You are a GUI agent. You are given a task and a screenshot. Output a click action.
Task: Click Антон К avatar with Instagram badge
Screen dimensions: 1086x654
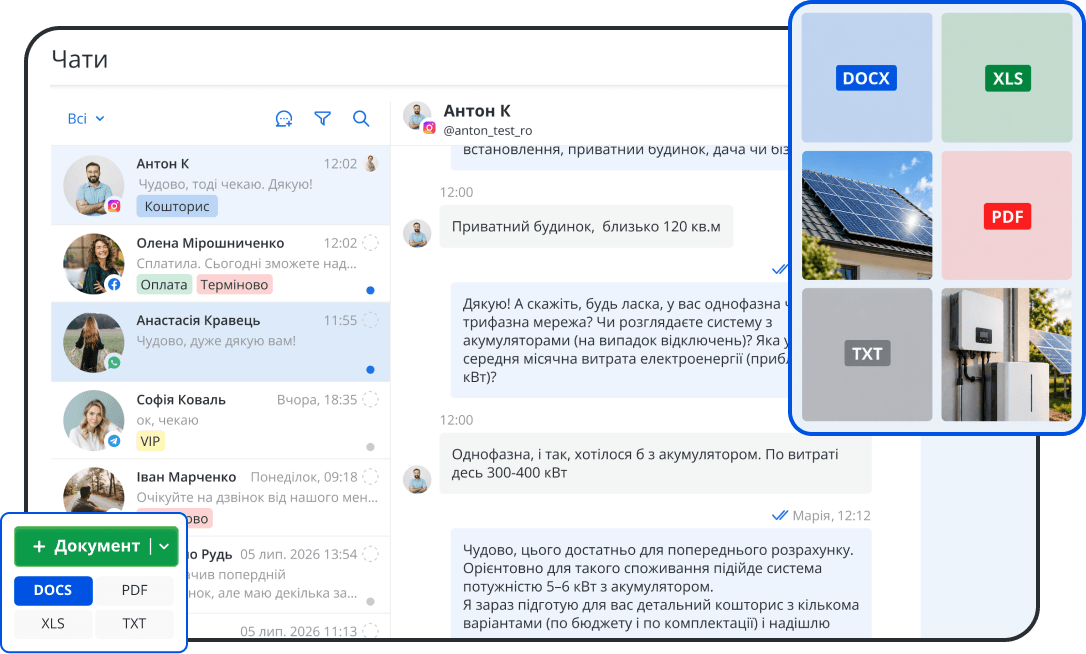click(x=94, y=186)
